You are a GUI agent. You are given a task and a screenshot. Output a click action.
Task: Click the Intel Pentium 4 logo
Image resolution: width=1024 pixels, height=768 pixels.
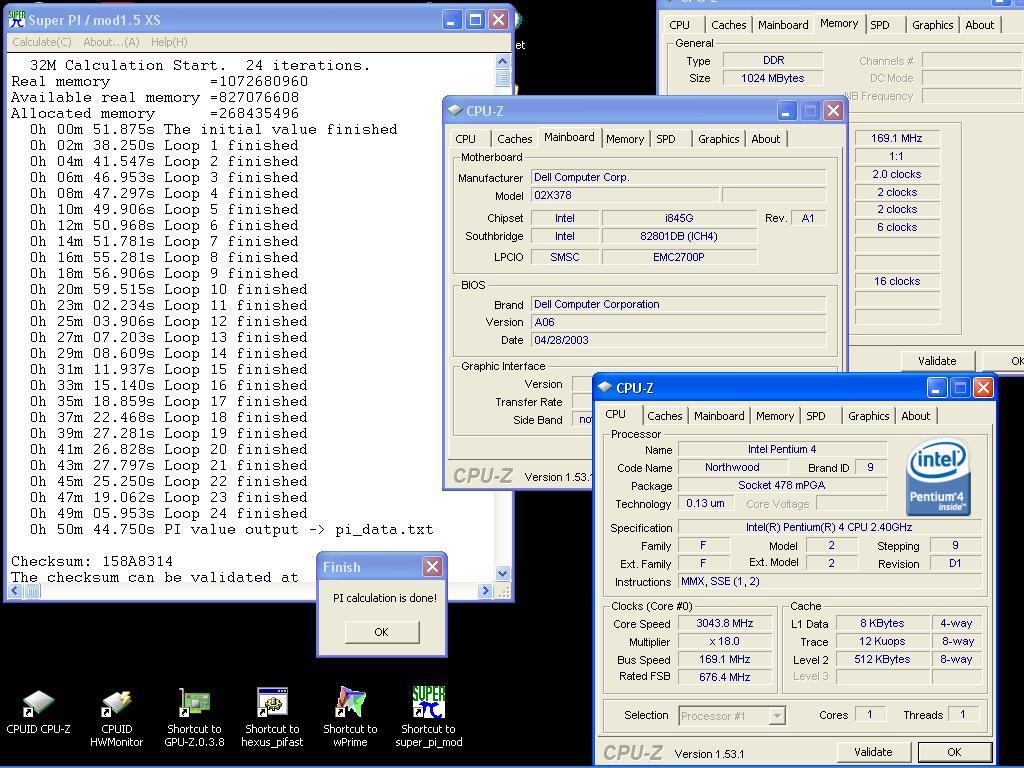coord(937,479)
